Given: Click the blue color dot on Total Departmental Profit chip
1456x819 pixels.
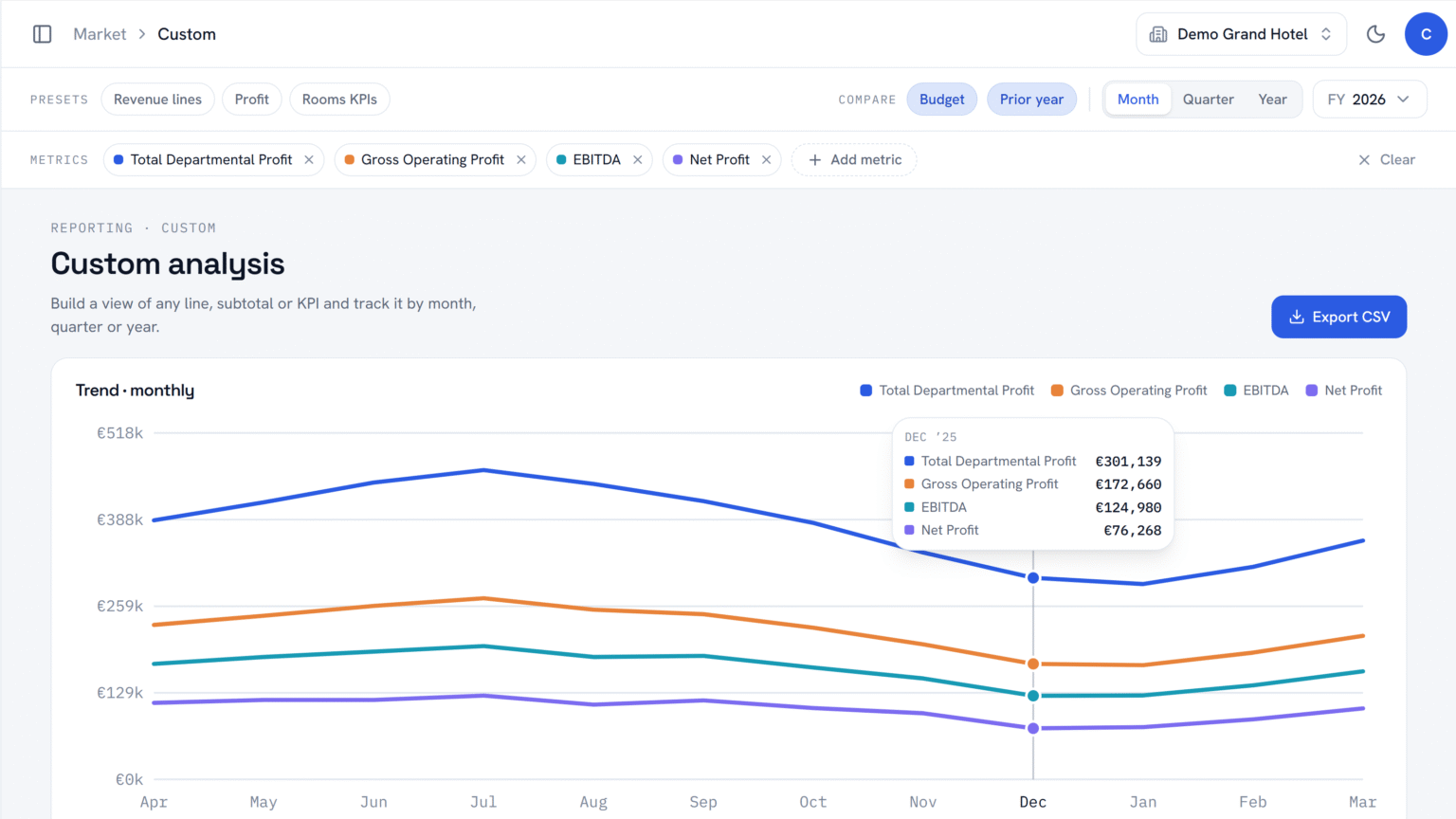Looking at the screenshot, I should pyautogui.click(x=118, y=159).
